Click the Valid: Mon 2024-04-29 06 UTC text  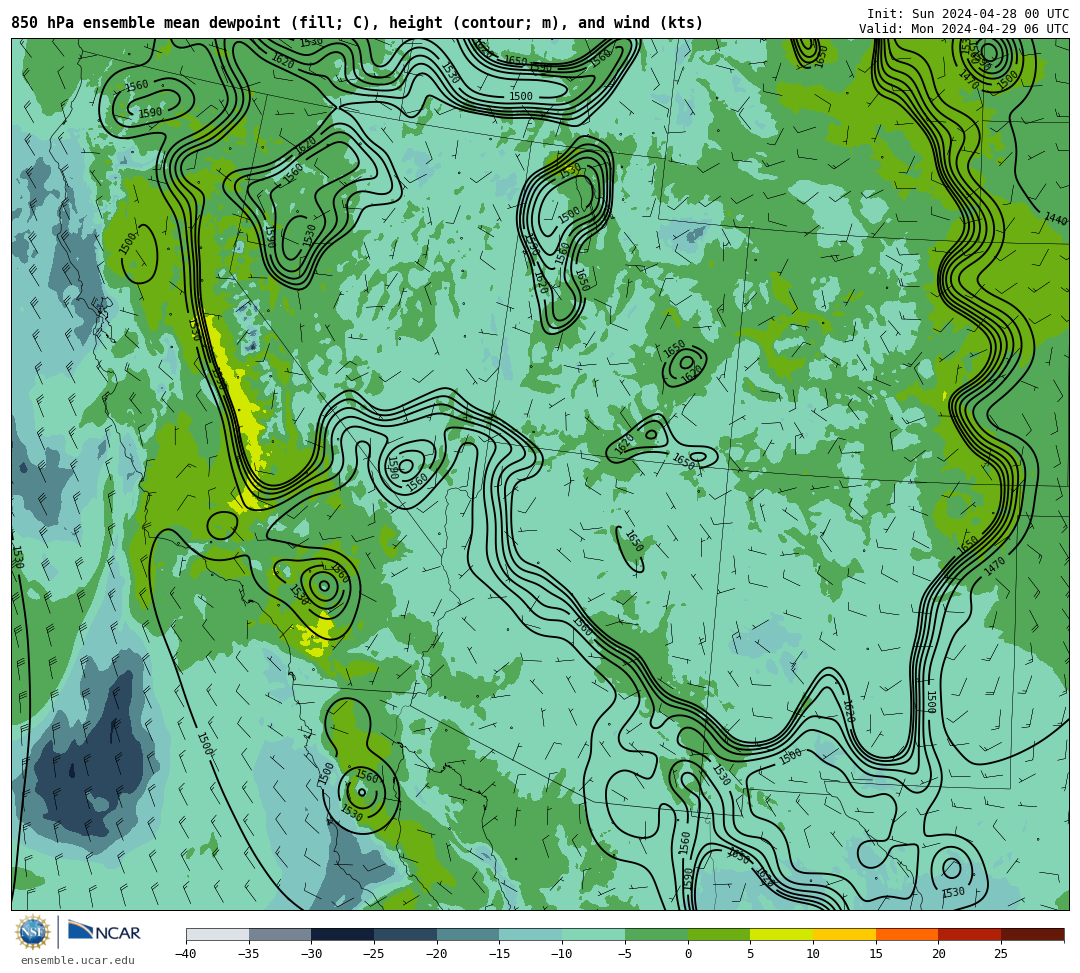[964, 29]
